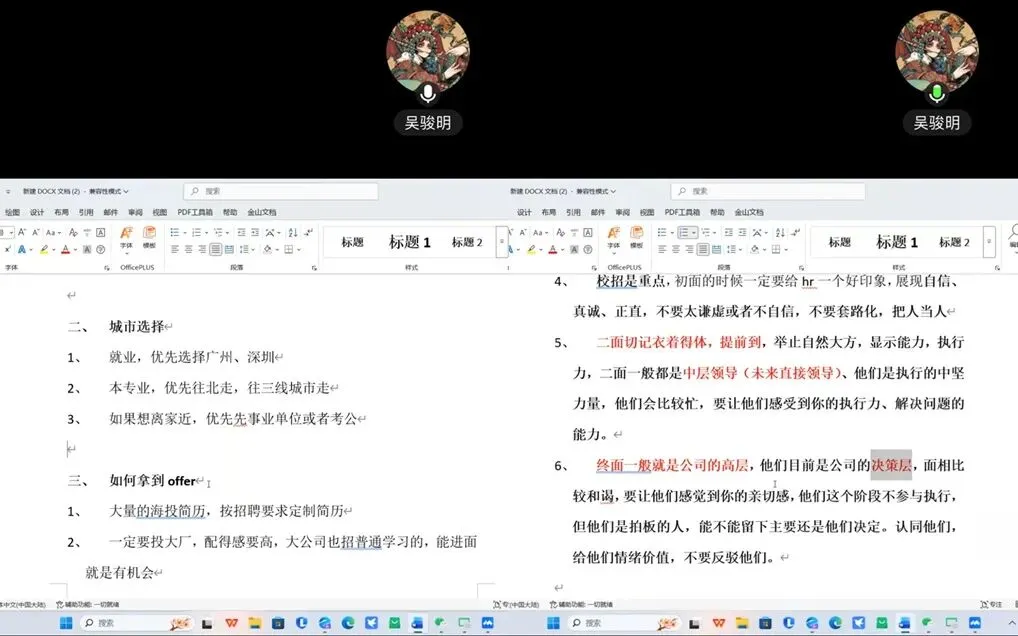Click grow font icon in left Word window
Viewport: 1018px width, 636px height.
pyautogui.click(x=21, y=232)
